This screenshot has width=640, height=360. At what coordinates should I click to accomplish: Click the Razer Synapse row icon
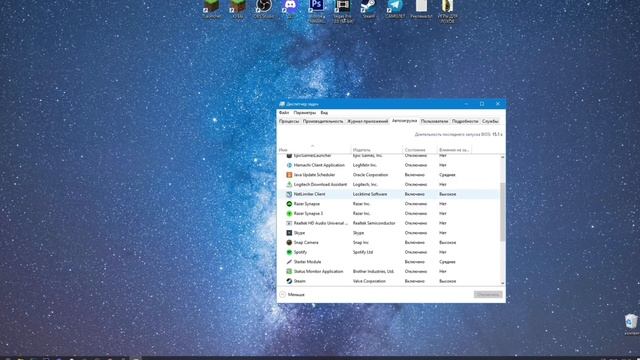click(x=289, y=204)
